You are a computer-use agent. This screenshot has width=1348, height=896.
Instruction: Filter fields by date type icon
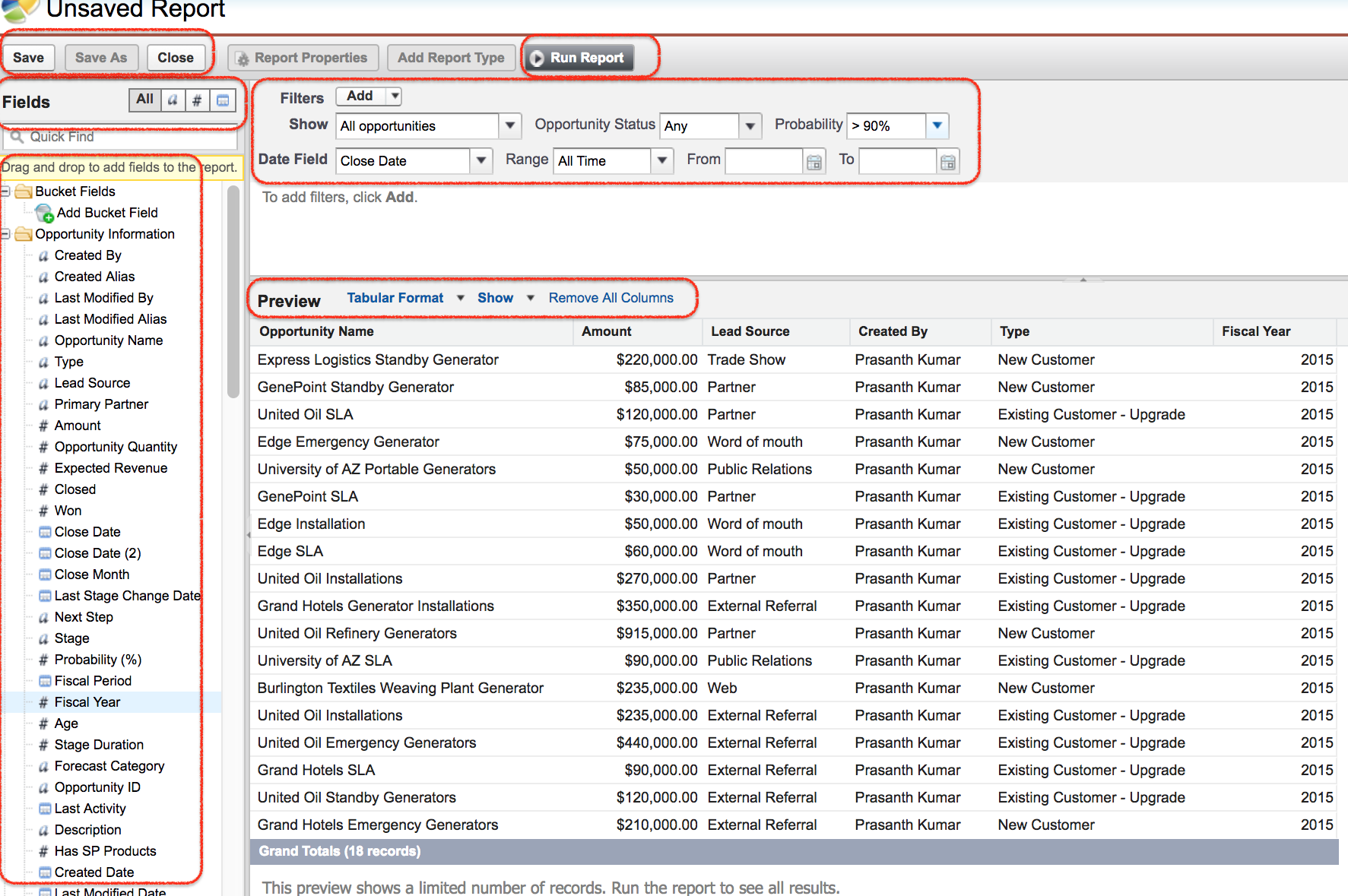pos(223,100)
